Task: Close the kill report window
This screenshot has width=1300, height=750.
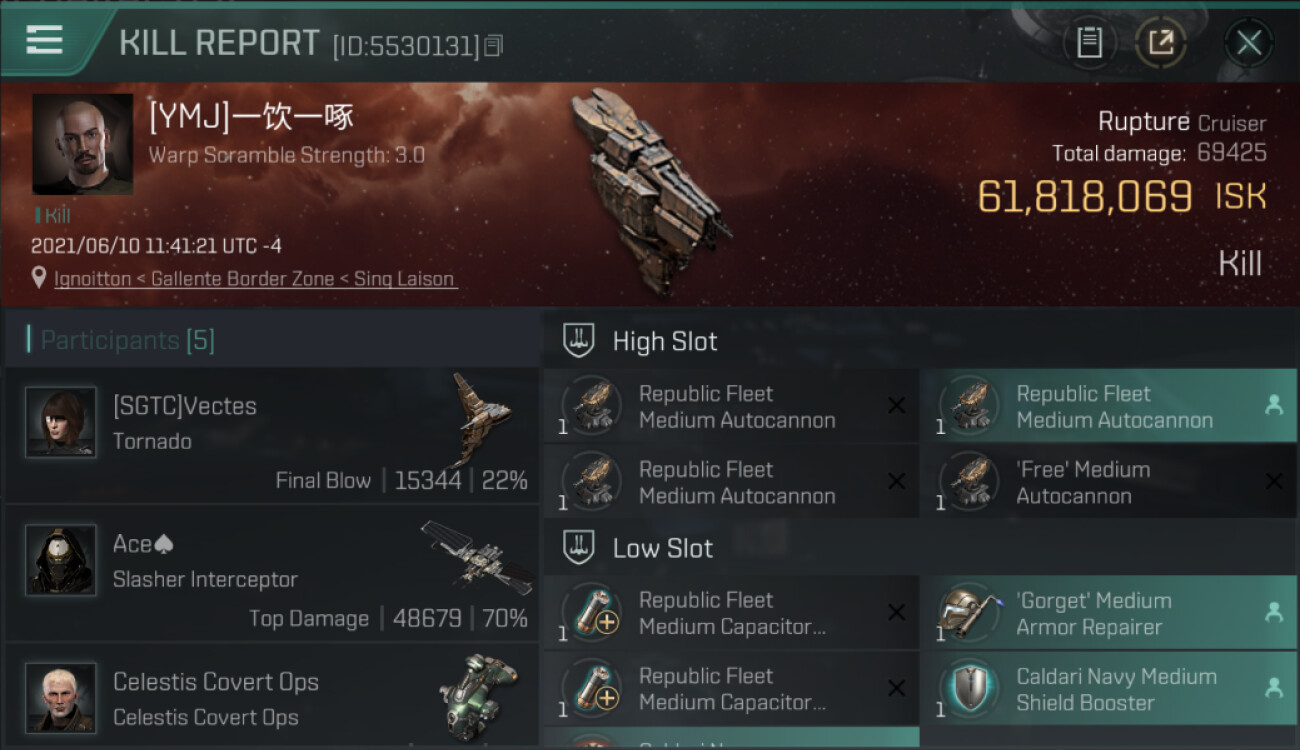Action: click(1249, 42)
